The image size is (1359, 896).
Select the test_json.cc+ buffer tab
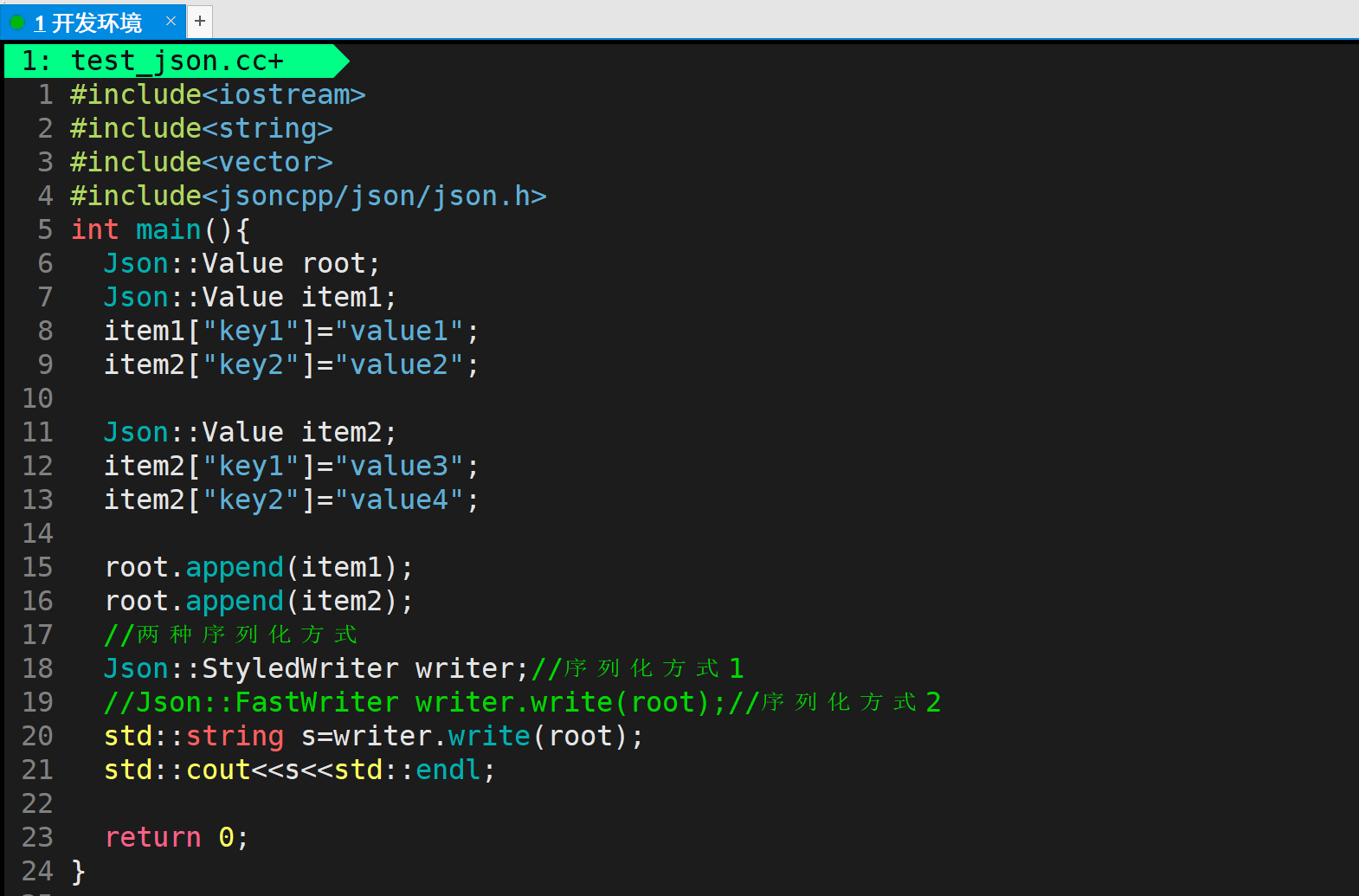[177, 61]
